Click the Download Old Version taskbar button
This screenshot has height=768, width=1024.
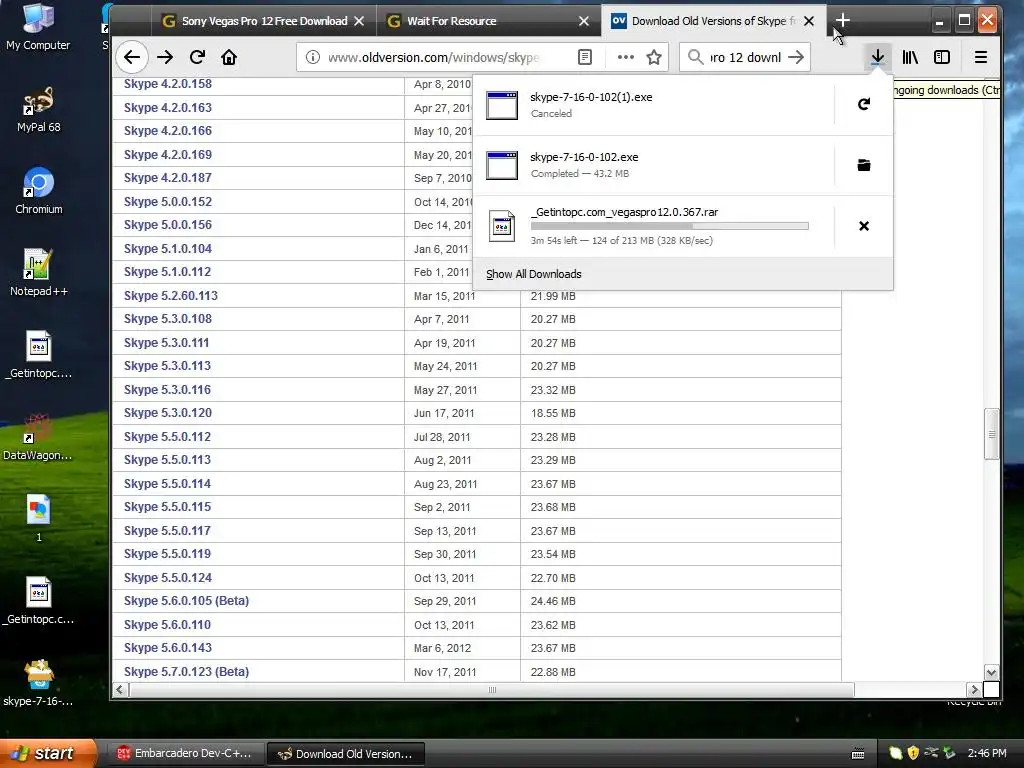[x=346, y=754]
